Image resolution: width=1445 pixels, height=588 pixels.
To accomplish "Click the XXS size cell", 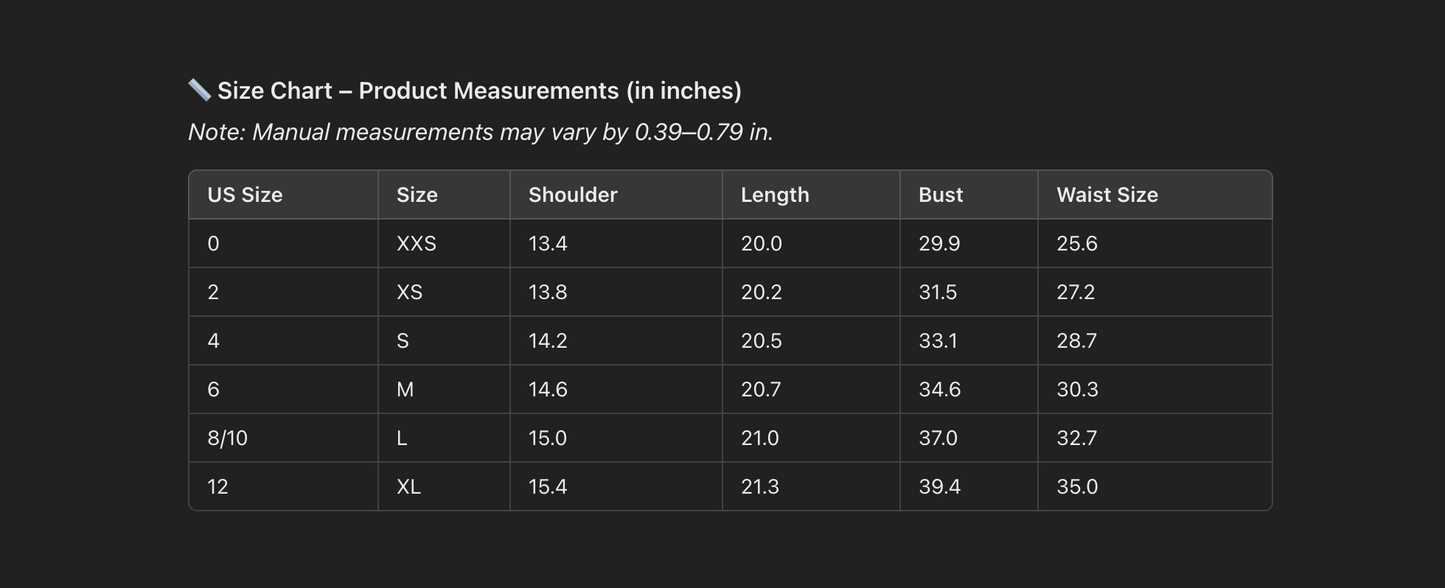I will tap(416, 244).
